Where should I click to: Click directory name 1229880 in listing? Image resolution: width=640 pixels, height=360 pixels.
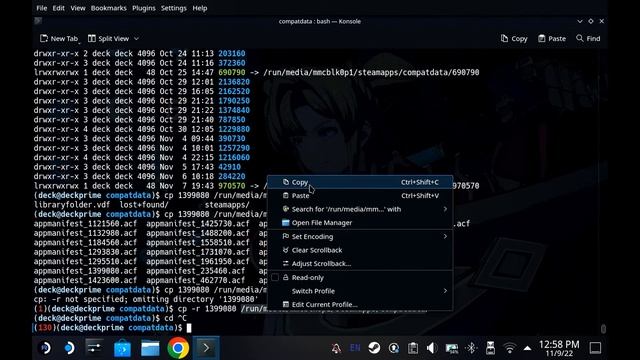click(x=234, y=129)
